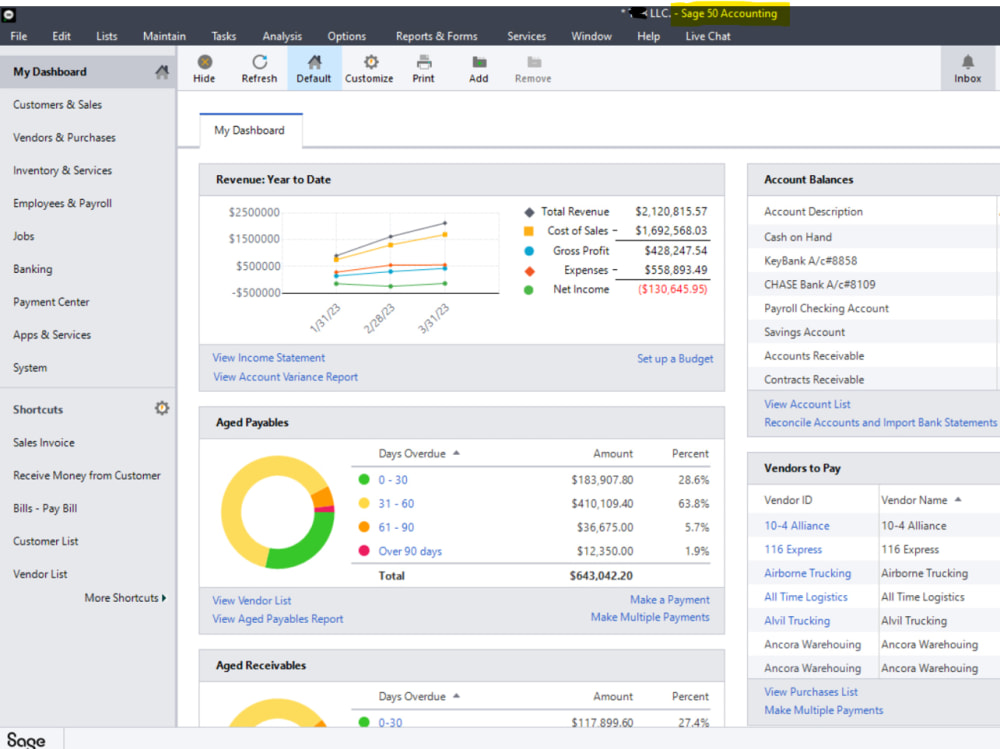
Task: Open the Reports & Forms menu
Action: click(x=437, y=36)
